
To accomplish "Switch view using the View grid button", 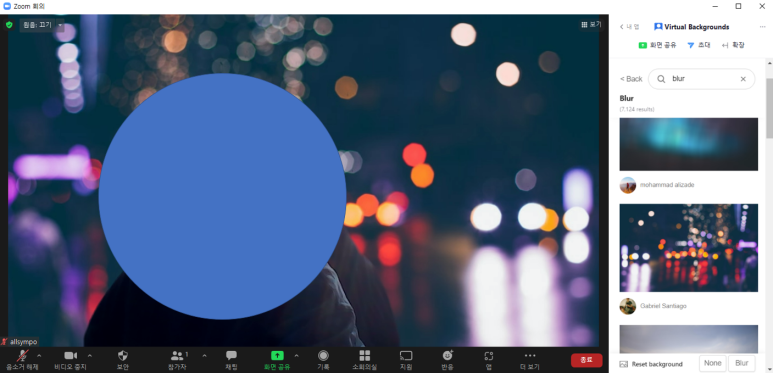I will 591,24.
